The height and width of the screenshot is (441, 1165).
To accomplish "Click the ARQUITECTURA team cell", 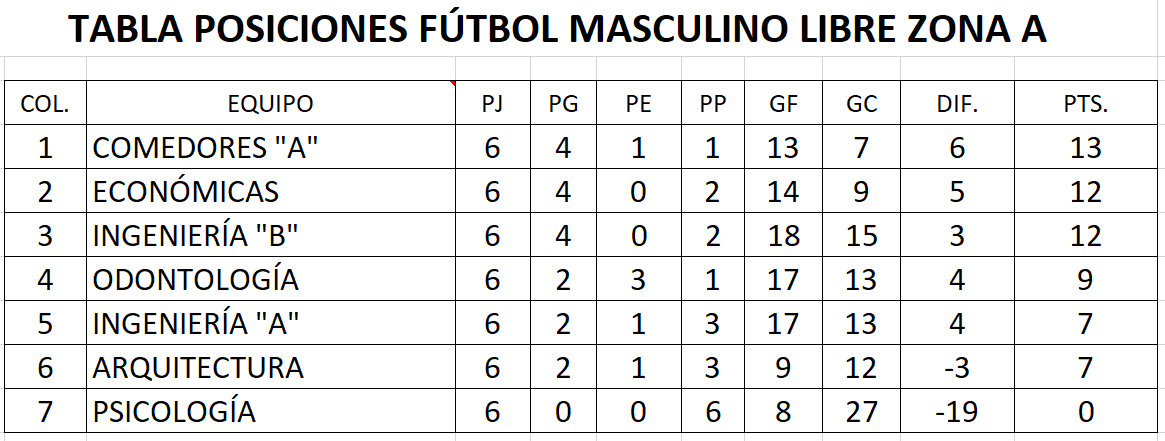I will pos(270,367).
